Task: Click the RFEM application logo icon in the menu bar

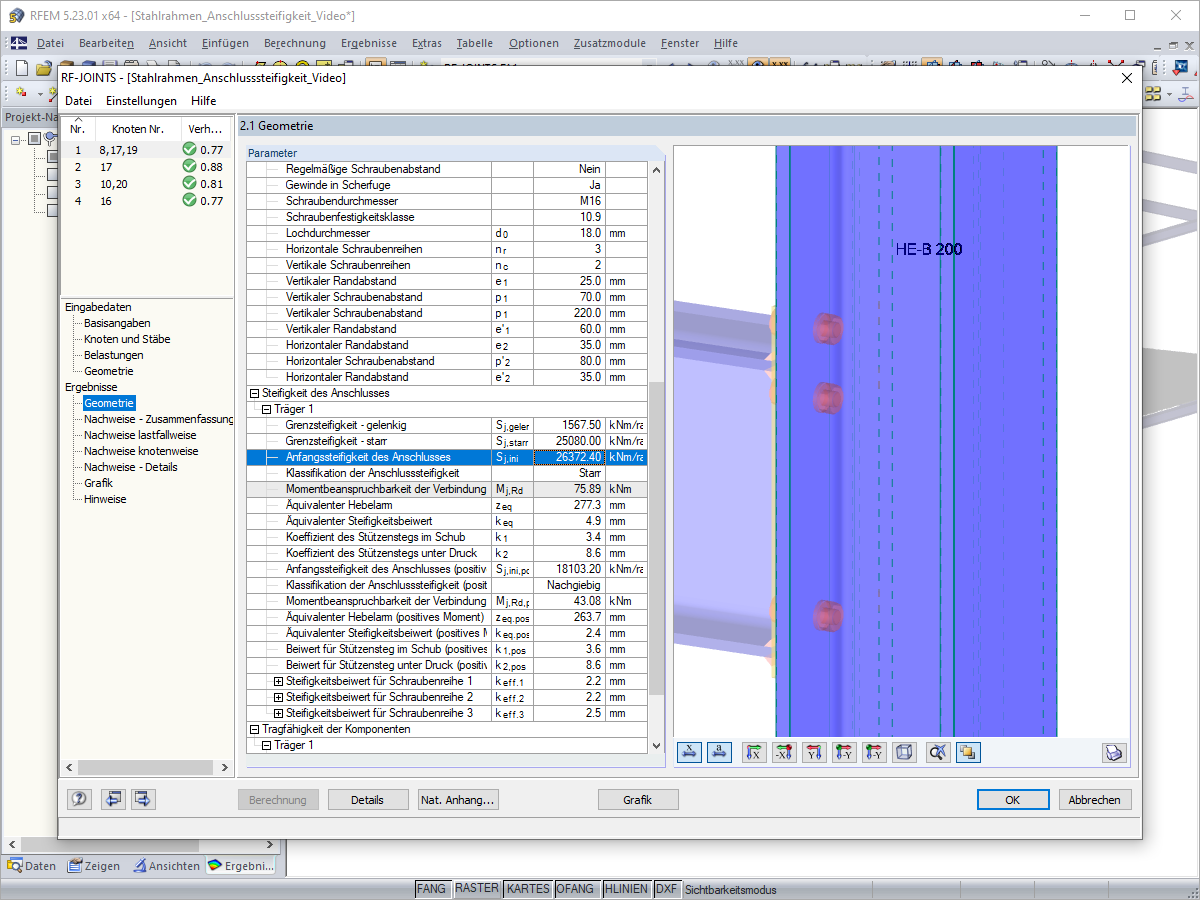Action: pos(19,43)
